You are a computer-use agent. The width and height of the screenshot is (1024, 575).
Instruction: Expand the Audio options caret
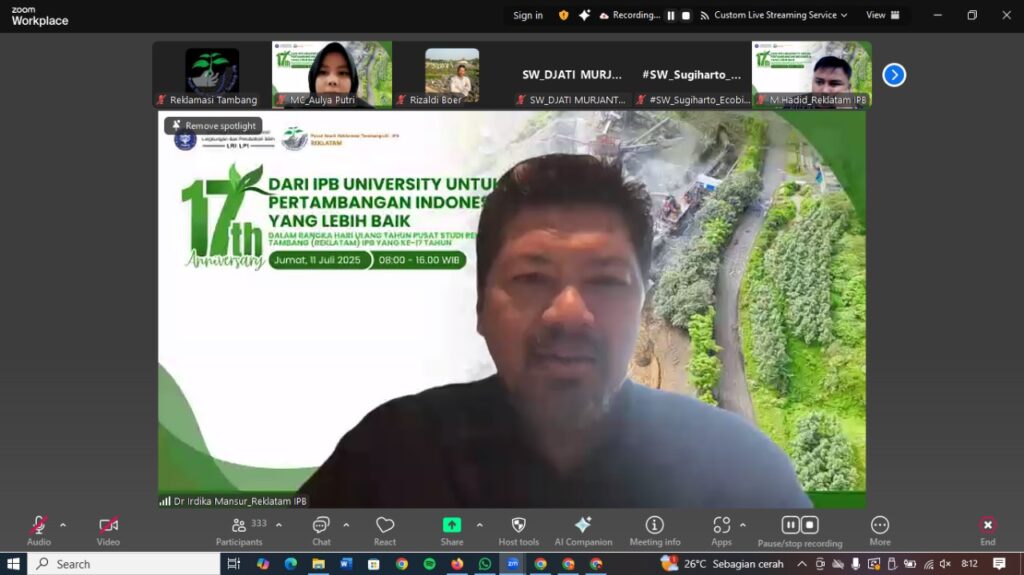click(63, 525)
